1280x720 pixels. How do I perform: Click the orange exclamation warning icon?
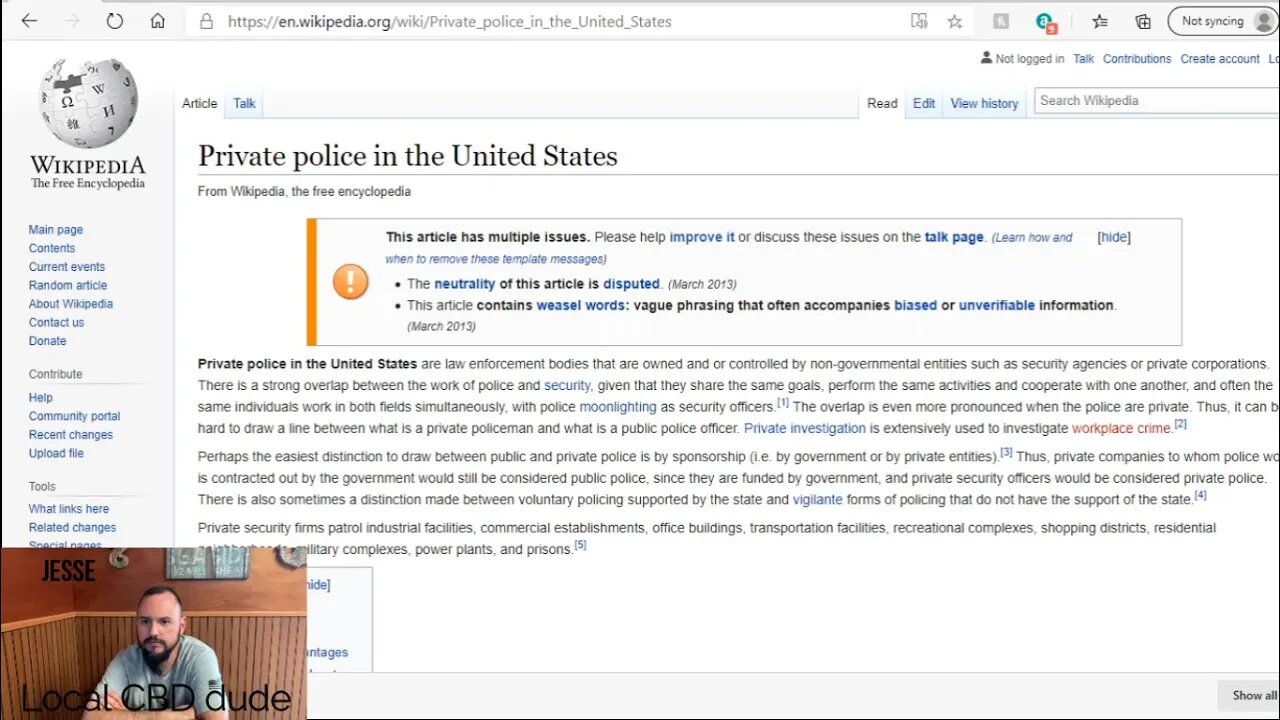350,282
